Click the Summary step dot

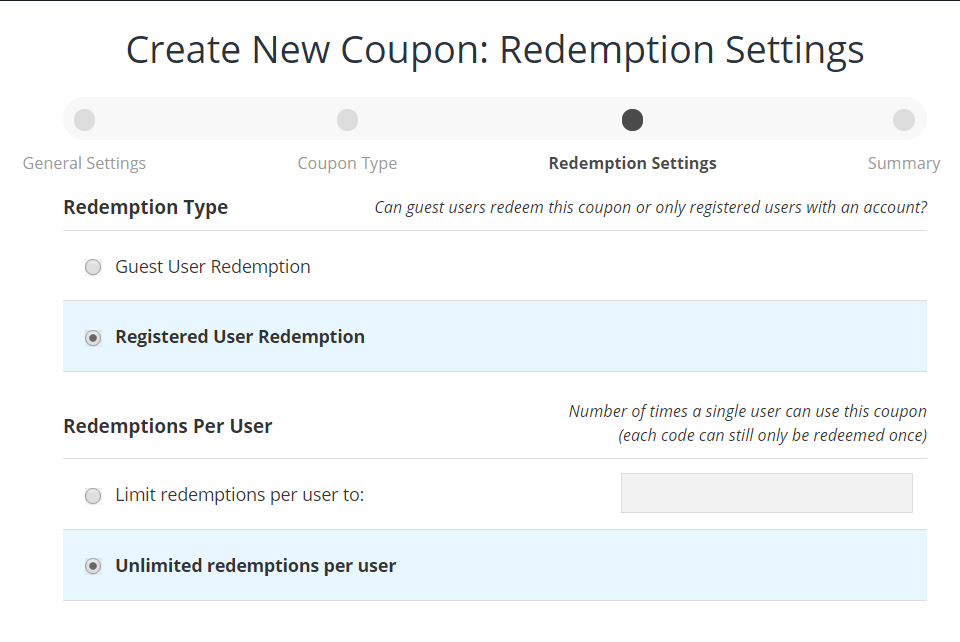[x=903, y=120]
